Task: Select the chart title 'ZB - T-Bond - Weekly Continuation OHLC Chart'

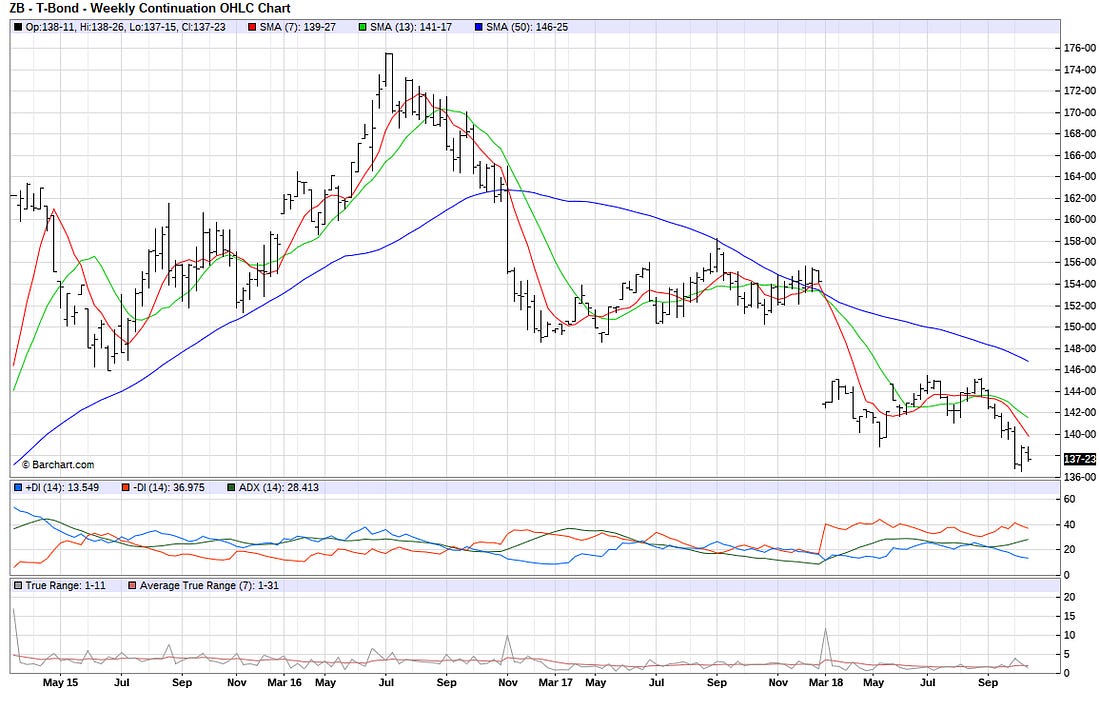Action: [x=150, y=8]
